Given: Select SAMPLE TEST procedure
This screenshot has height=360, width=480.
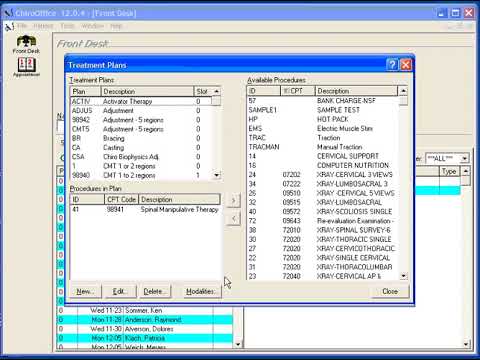Looking at the screenshot, I should [x=323, y=110].
